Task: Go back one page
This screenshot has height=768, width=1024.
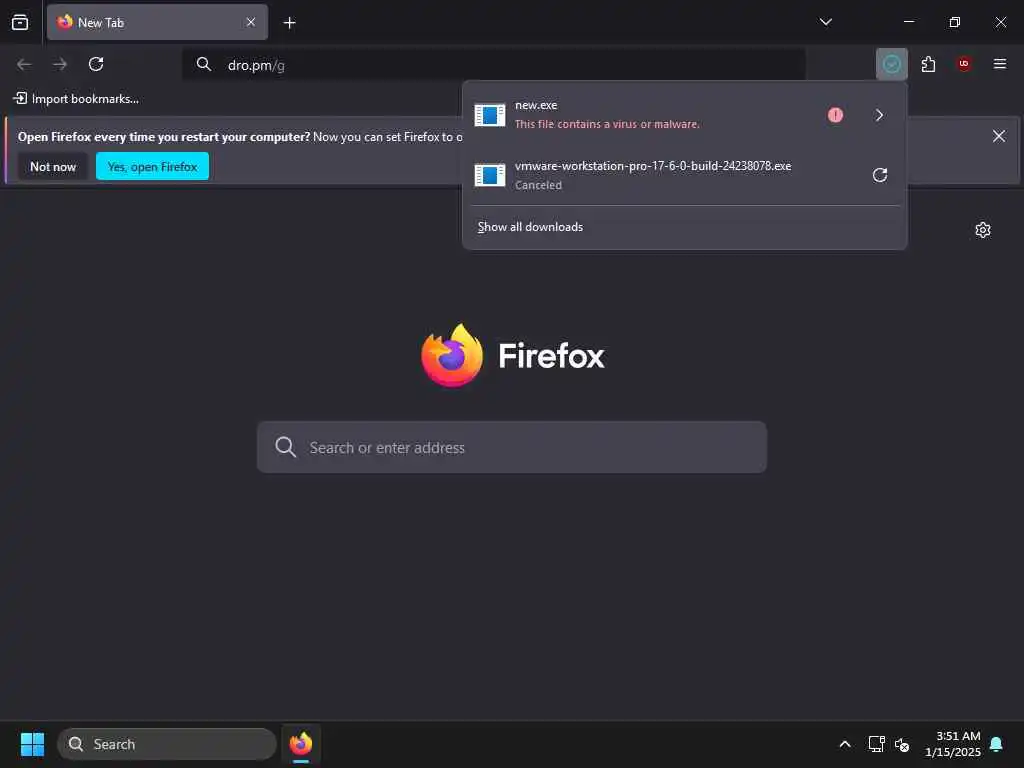Action: pyautogui.click(x=24, y=64)
